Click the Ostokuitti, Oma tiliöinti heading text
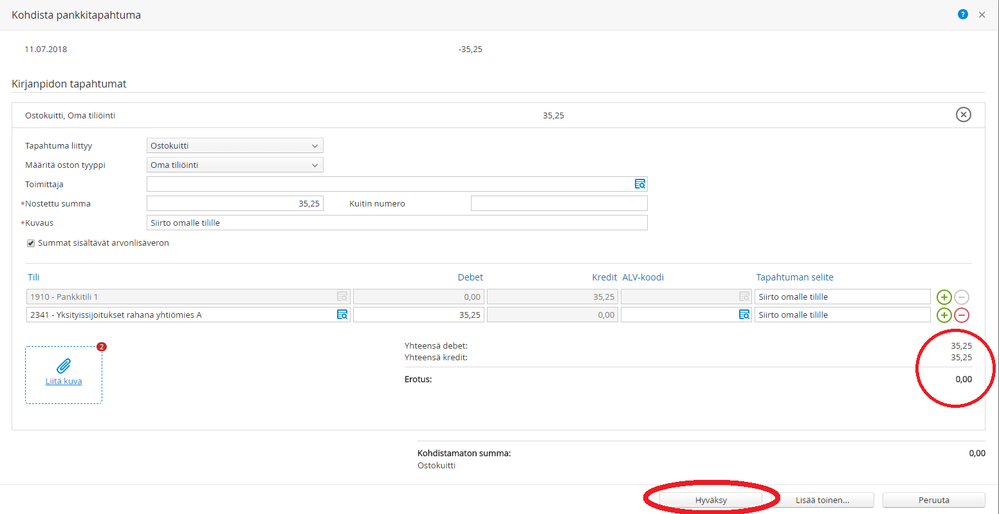 [x=70, y=116]
